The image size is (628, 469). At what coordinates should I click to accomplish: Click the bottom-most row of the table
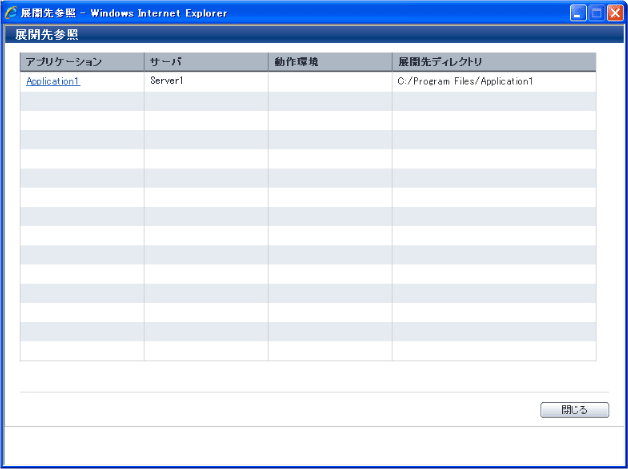click(308, 351)
